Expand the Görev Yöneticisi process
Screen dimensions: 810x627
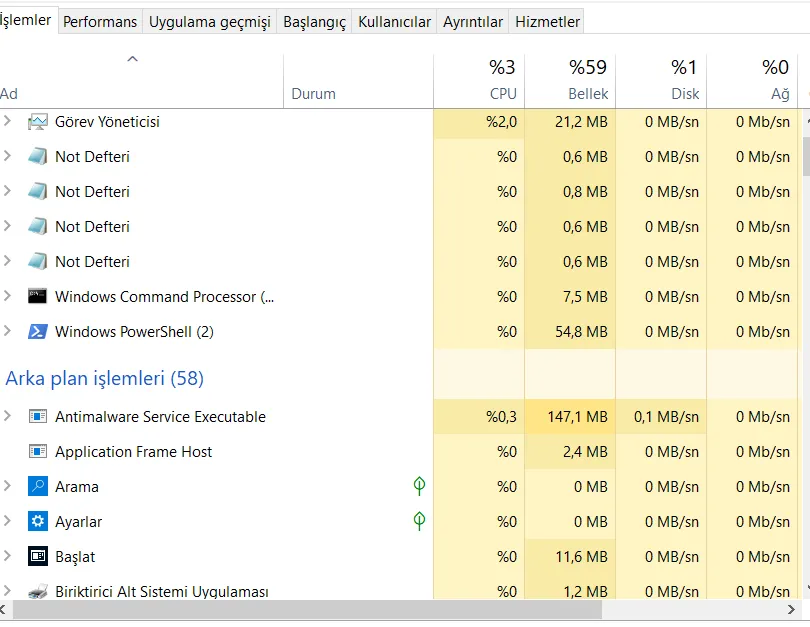7,121
